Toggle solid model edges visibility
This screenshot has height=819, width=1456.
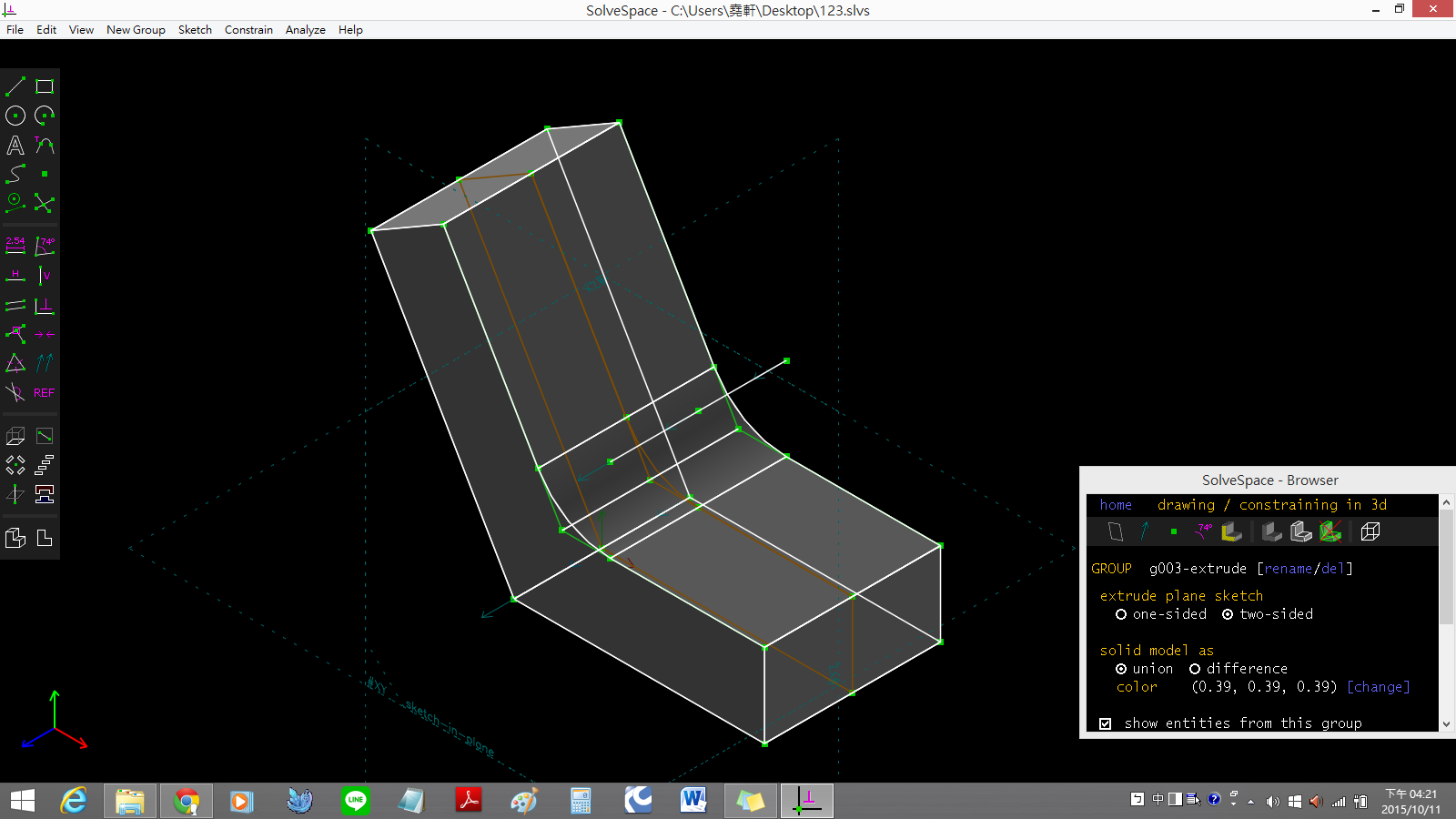point(1301,531)
